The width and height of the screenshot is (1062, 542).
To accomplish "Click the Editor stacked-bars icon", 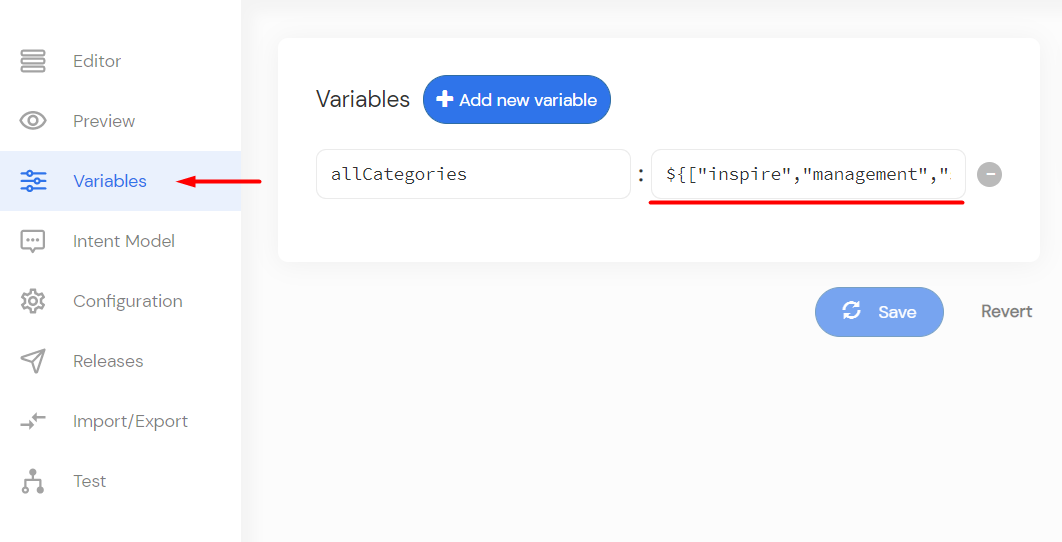I will click(33, 61).
